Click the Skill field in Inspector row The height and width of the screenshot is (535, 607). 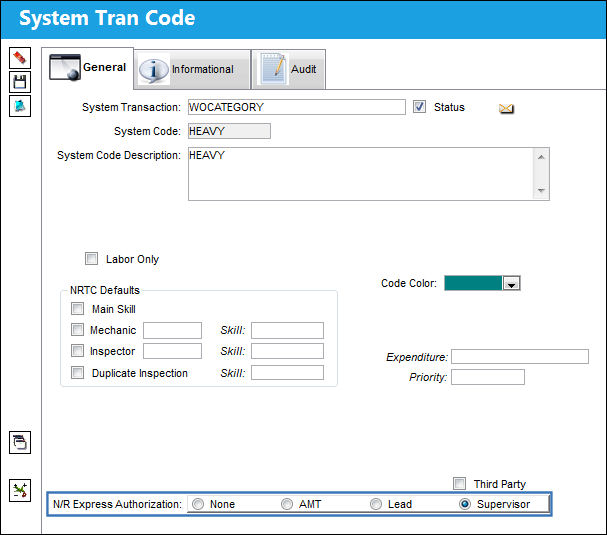tap(287, 351)
